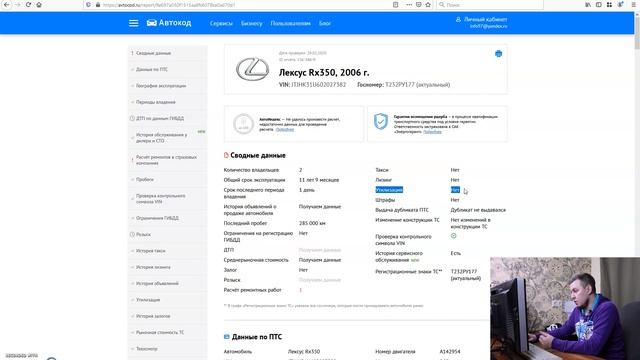Click 11 лет 9 месяцев value

pos(319,180)
